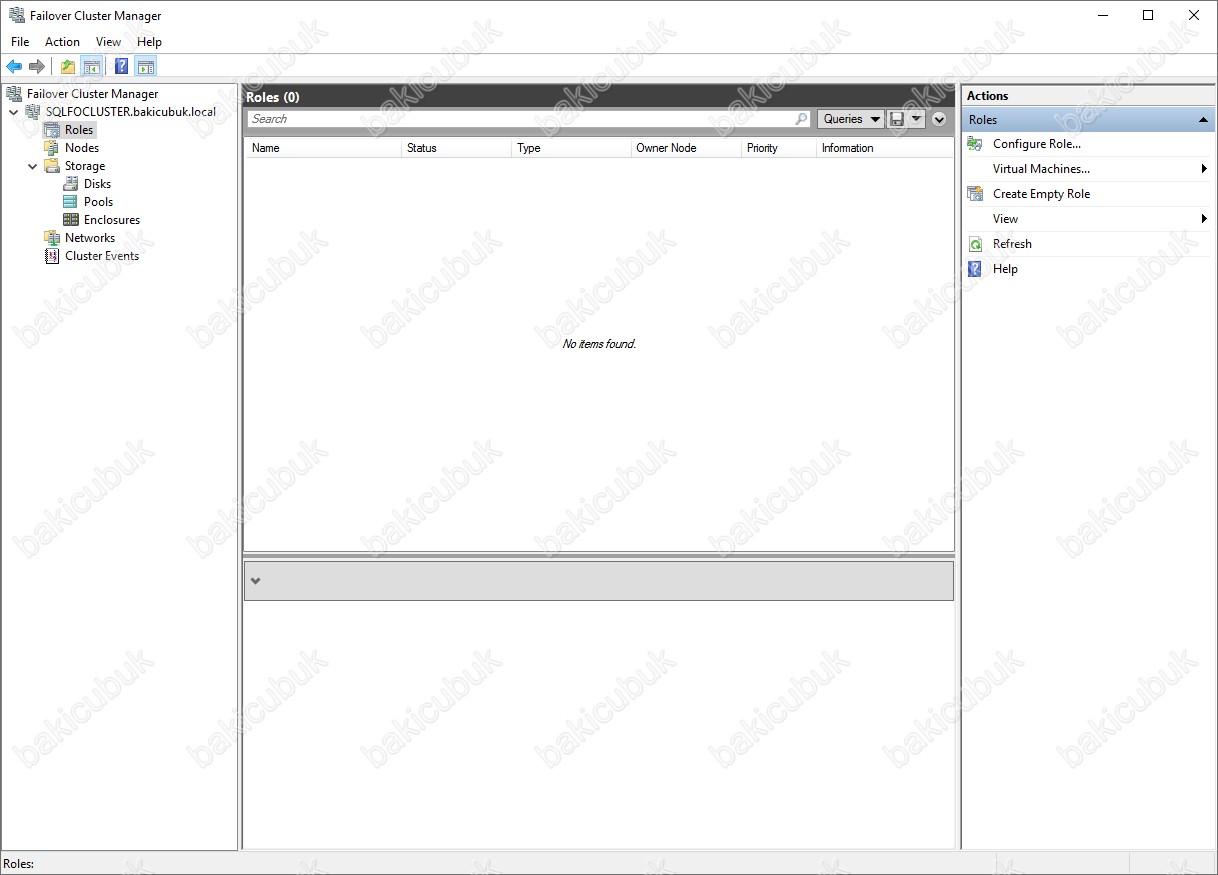Select Cluster Events in the tree
Viewport: 1218px width, 875px height.
(102, 256)
